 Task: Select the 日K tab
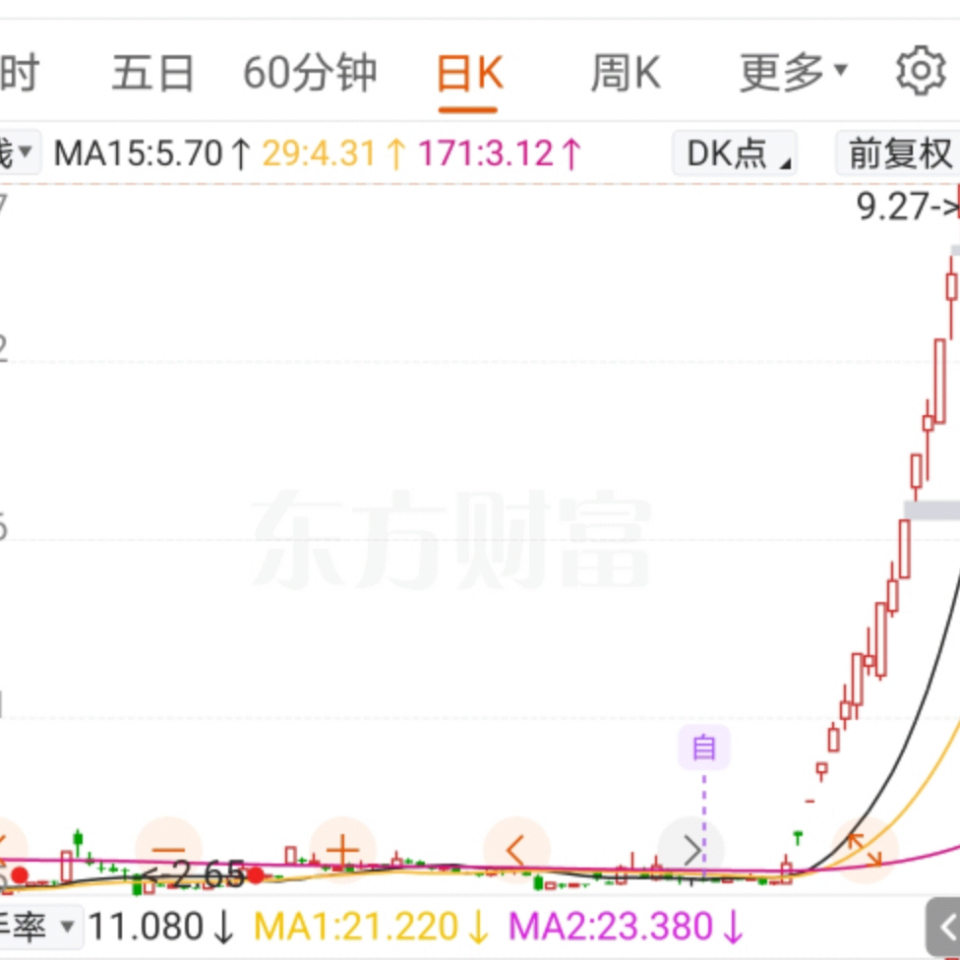point(470,73)
